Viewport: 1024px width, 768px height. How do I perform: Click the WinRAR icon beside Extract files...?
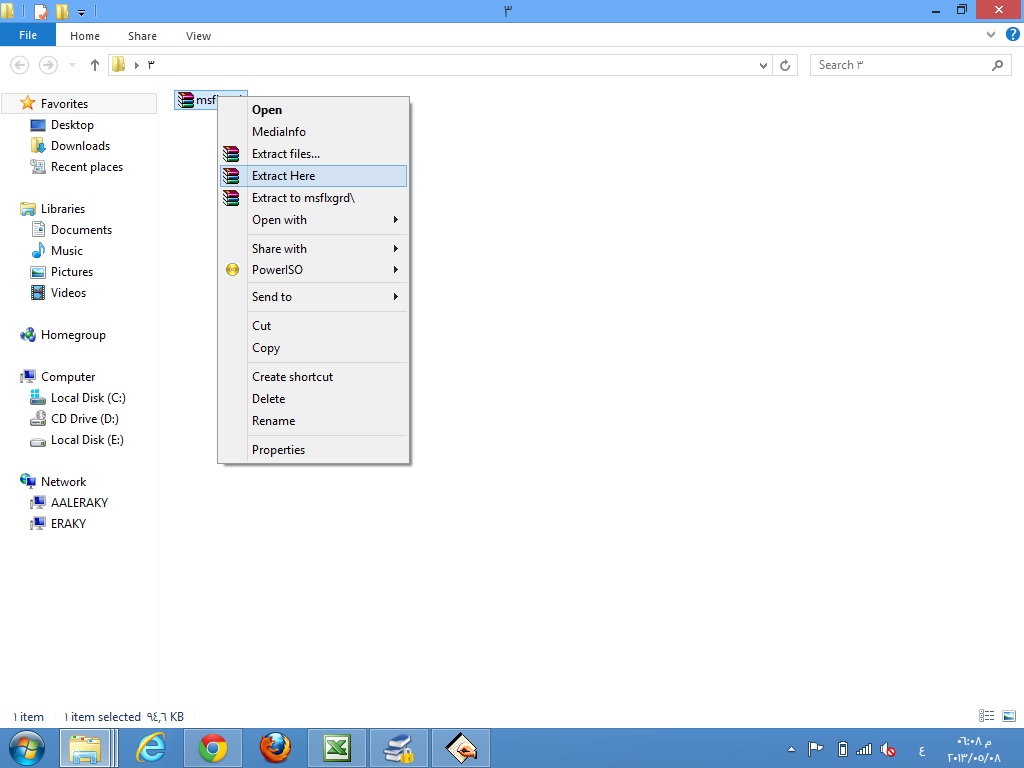pyautogui.click(x=231, y=153)
